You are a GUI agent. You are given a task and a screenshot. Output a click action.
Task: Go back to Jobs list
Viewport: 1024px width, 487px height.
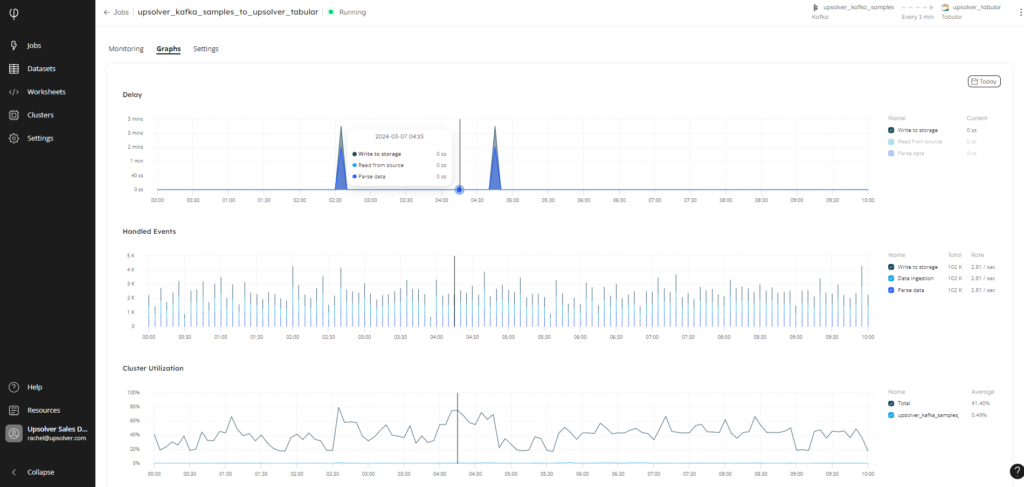coord(116,12)
